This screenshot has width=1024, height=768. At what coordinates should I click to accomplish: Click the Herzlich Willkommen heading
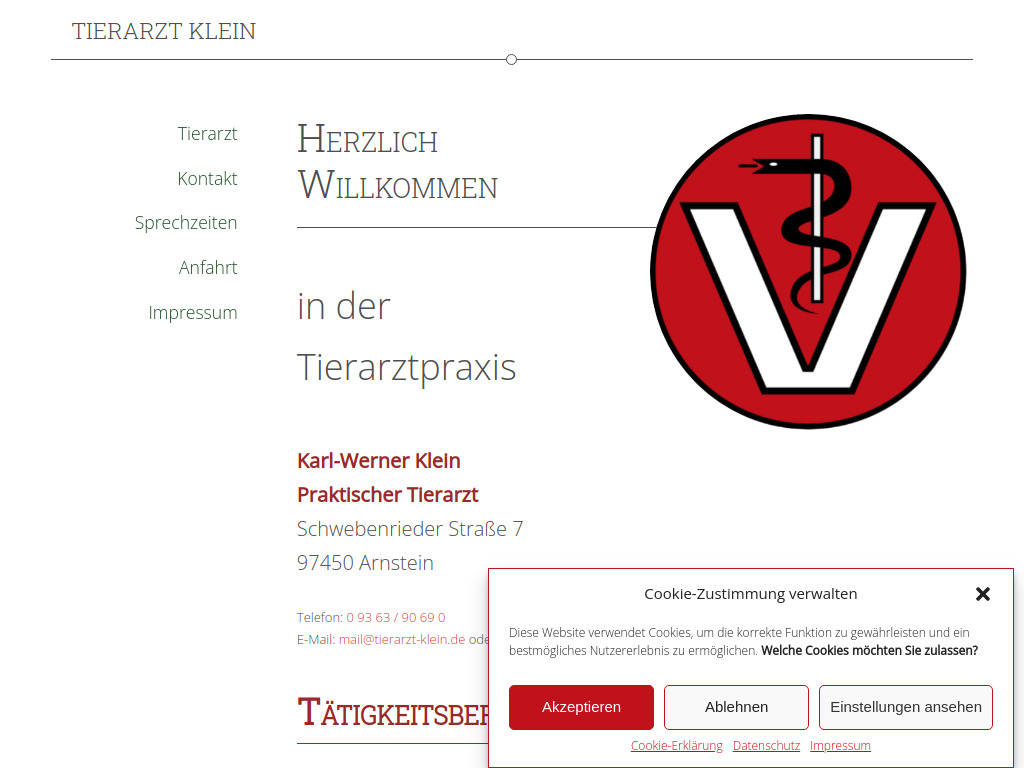397,162
